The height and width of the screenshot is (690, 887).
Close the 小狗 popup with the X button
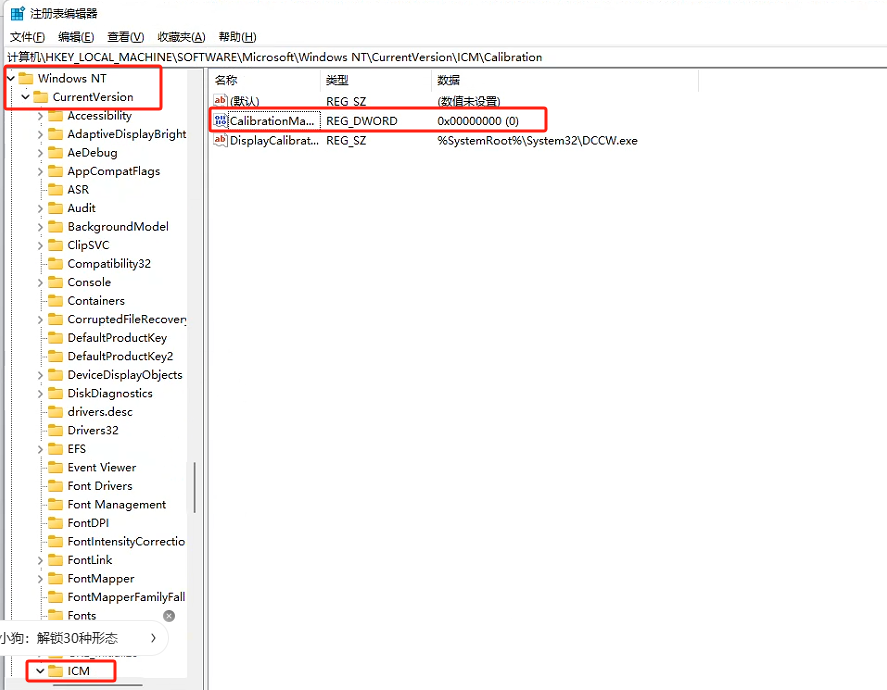(x=169, y=616)
